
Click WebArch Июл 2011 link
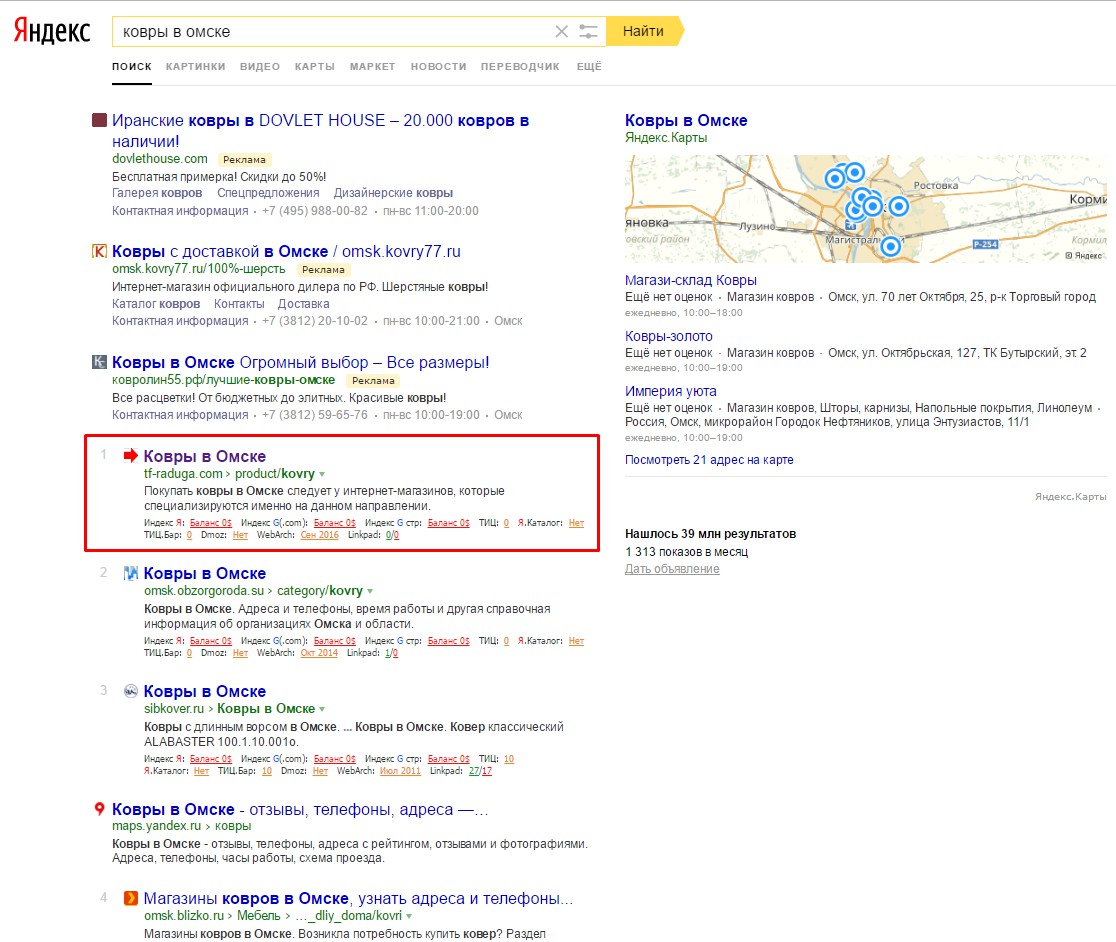pos(400,771)
